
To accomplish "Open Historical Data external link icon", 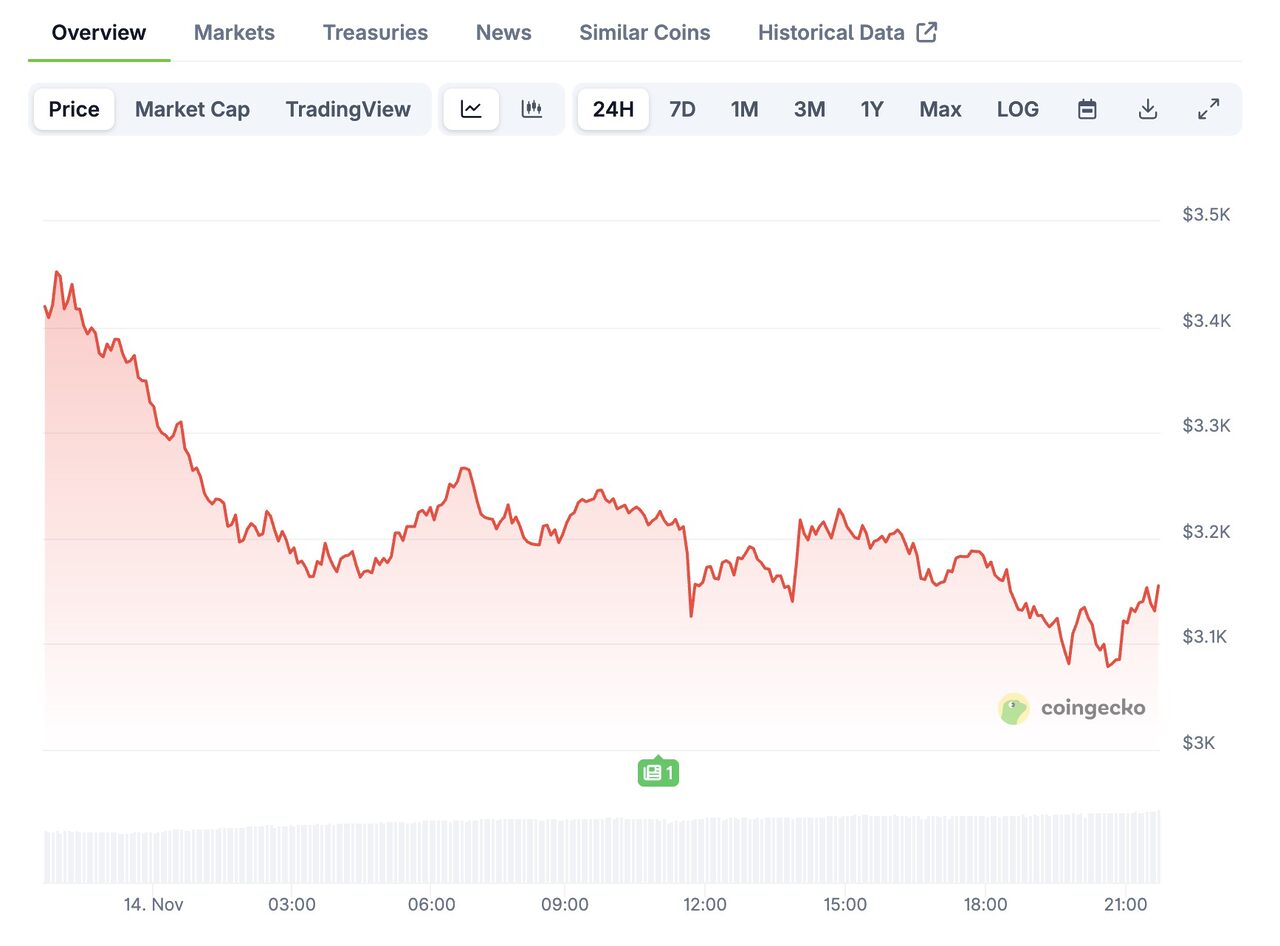I will tap(927, 32).
